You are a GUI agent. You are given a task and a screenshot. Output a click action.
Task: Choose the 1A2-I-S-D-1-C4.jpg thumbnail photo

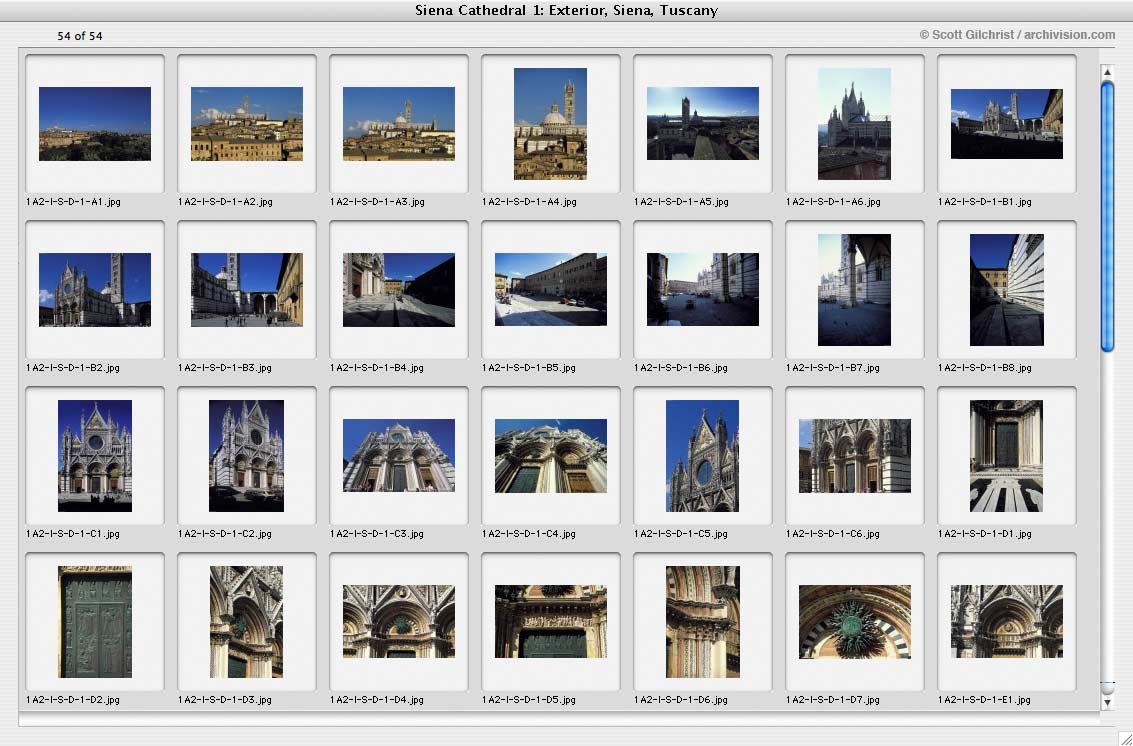(551, 455)
